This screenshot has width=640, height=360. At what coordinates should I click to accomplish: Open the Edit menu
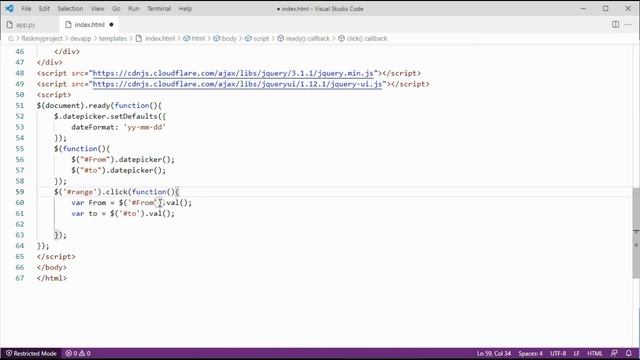[x=44, y=9]
